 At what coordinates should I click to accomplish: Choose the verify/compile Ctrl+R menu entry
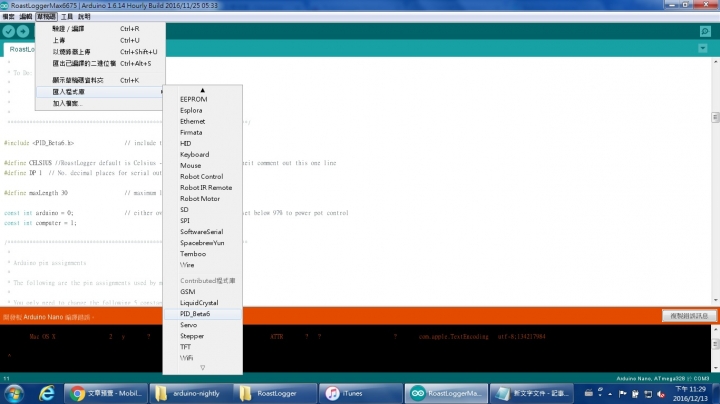point(100,28)
